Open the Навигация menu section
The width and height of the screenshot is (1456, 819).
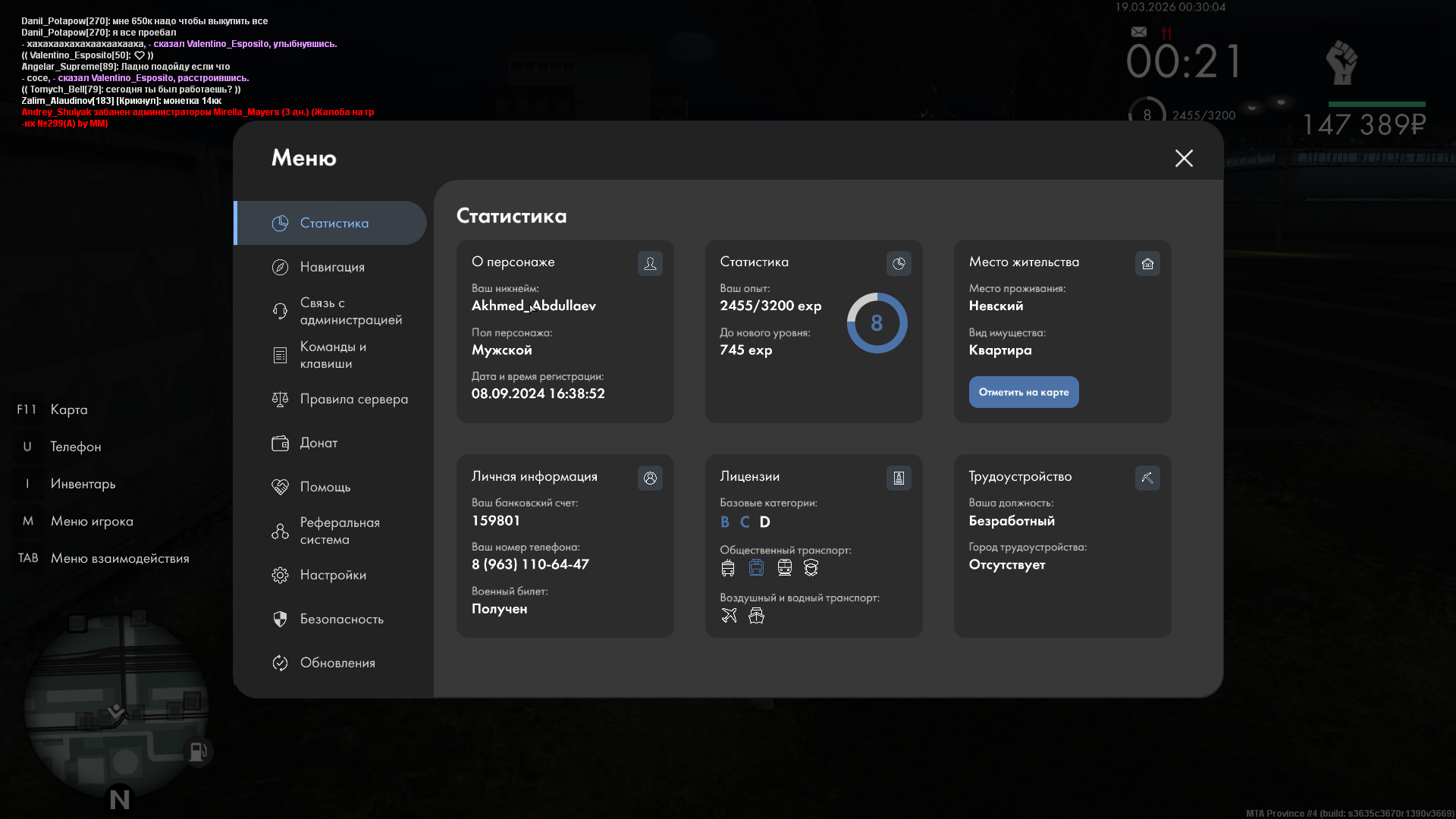331,267
